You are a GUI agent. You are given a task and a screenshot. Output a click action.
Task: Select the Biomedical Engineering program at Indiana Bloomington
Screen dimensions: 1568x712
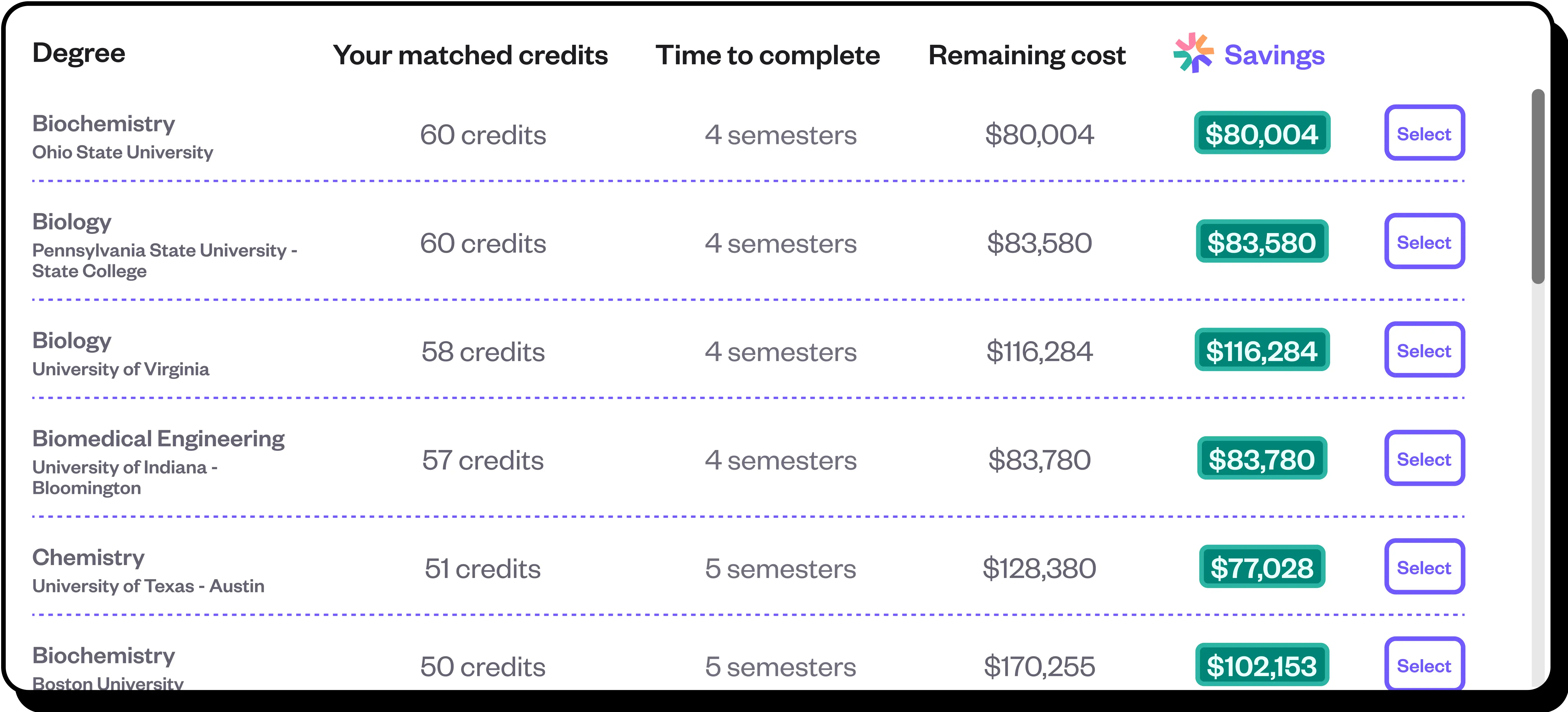(x=1424, y=459)
